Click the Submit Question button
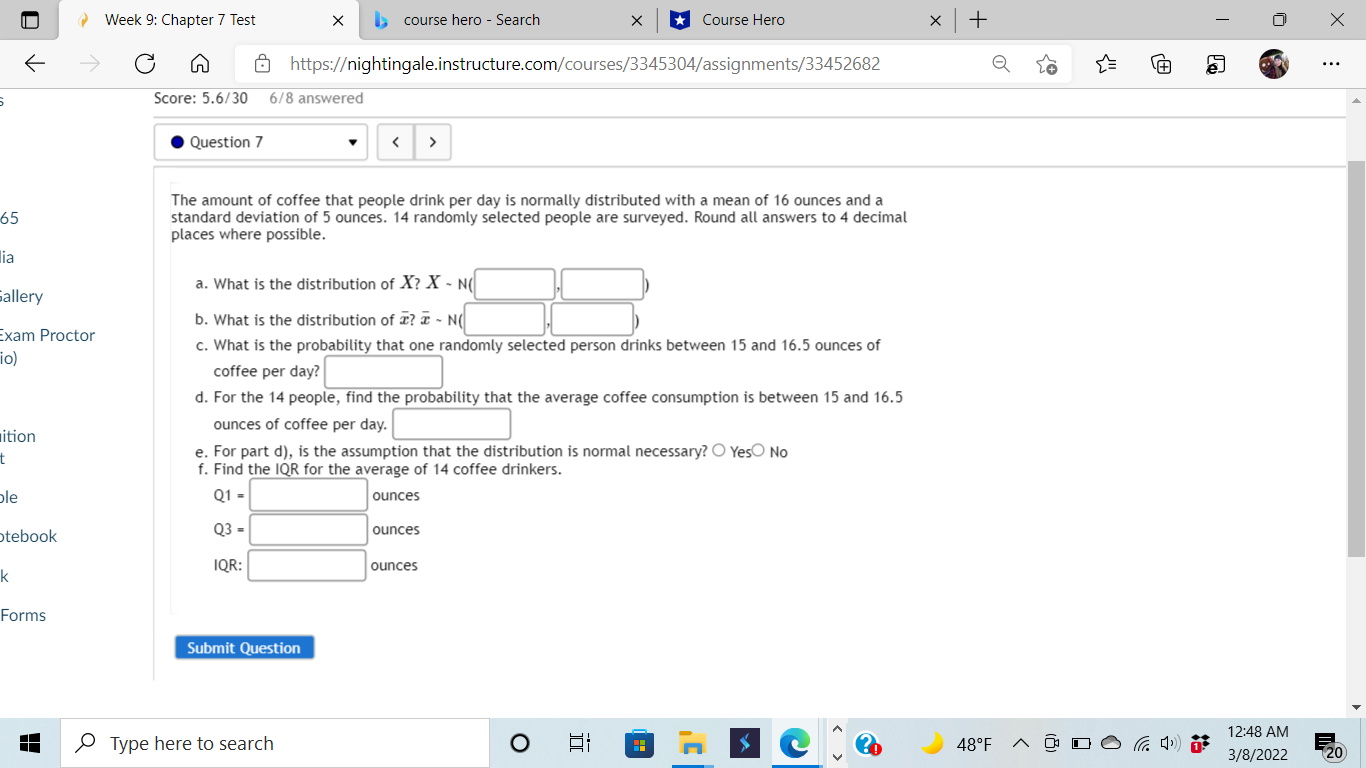 [x=244, y=647]
